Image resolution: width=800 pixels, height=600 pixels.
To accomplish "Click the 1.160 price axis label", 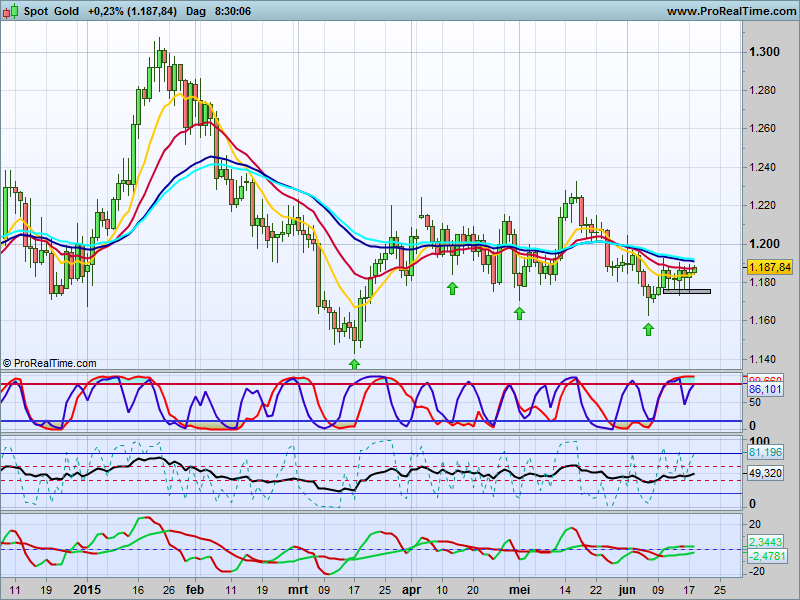I will [x=762, y=320].
